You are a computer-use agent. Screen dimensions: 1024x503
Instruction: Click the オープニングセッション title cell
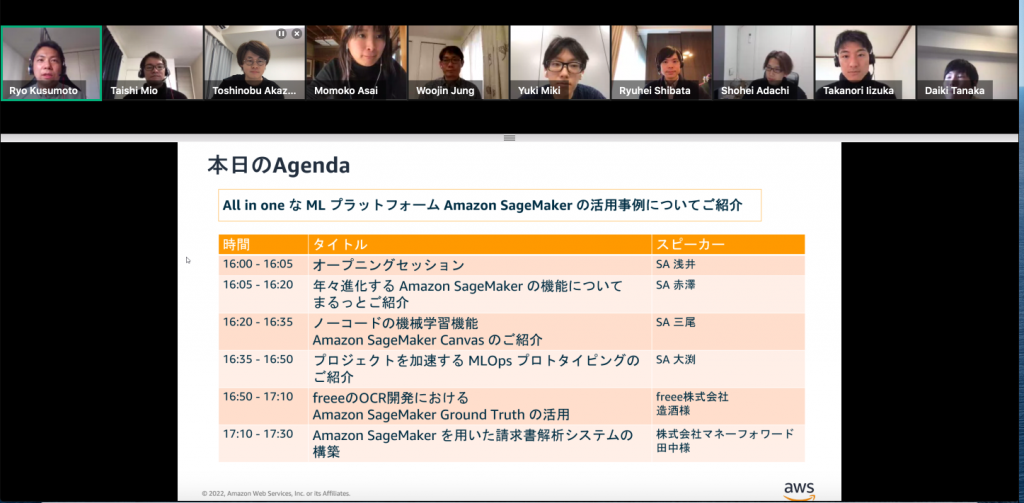click(479, 265)
